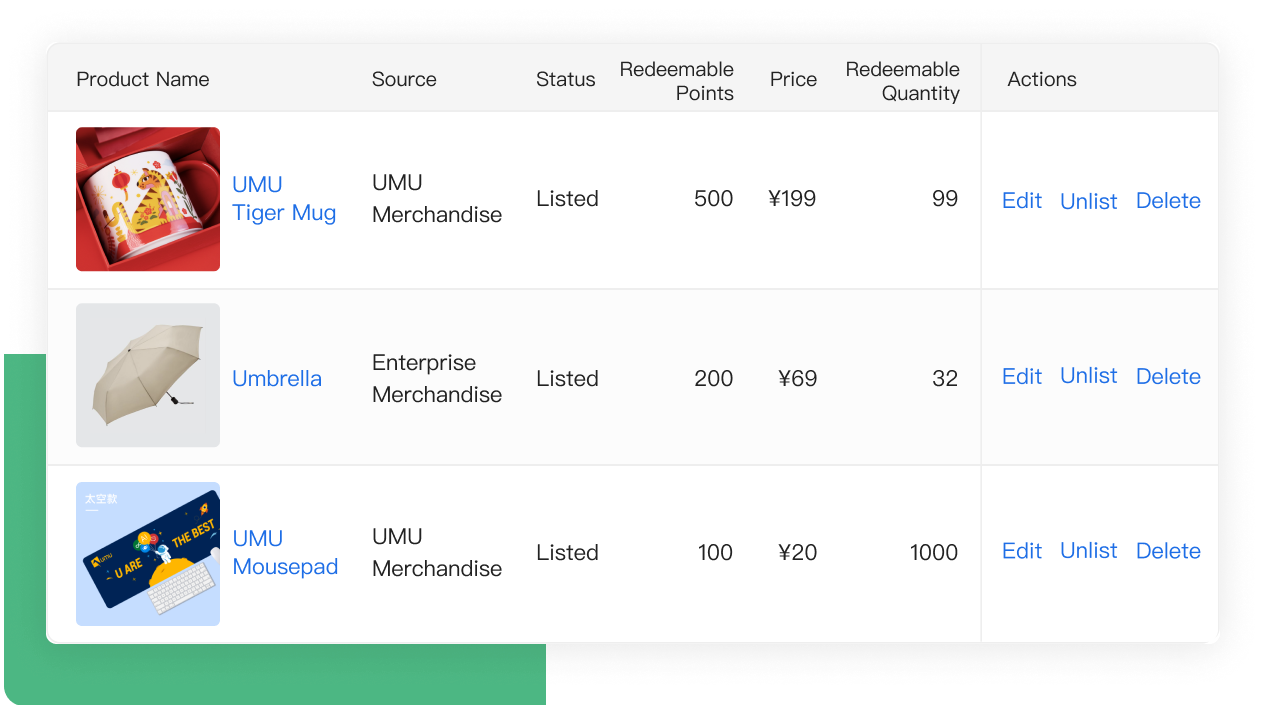The height and width of the screenshot is (705, 1264).
Task: Open the UMU Mousepad thumbnail image
Action: coord(148,554)
